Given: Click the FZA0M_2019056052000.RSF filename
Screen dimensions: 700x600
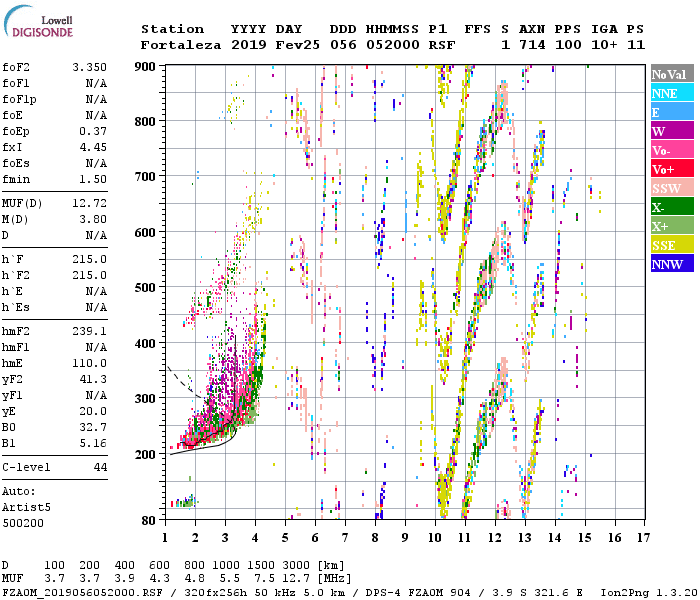Looking at the screenshot, I should pos(83,593).
